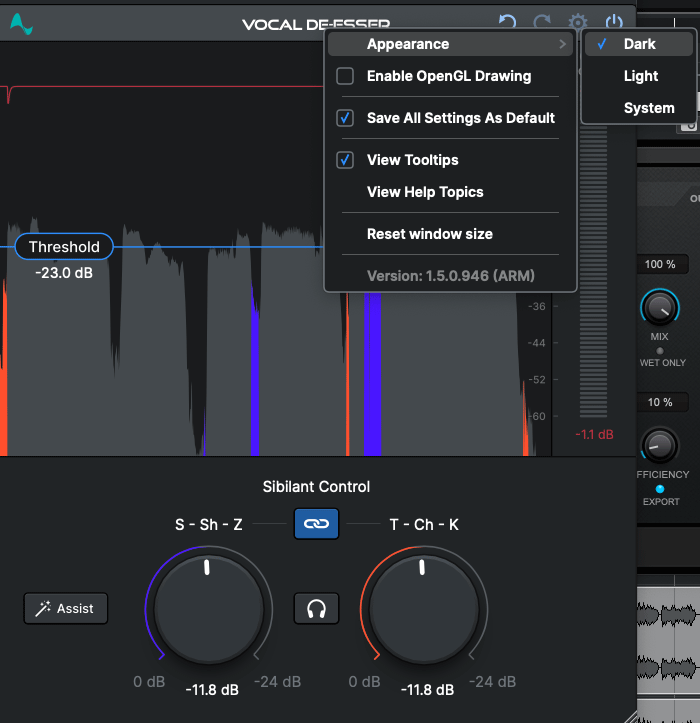The height and width of the screenshot is (723, 700).
Task: Click the Accusonus wave logo icon
Action: (21, 24)
